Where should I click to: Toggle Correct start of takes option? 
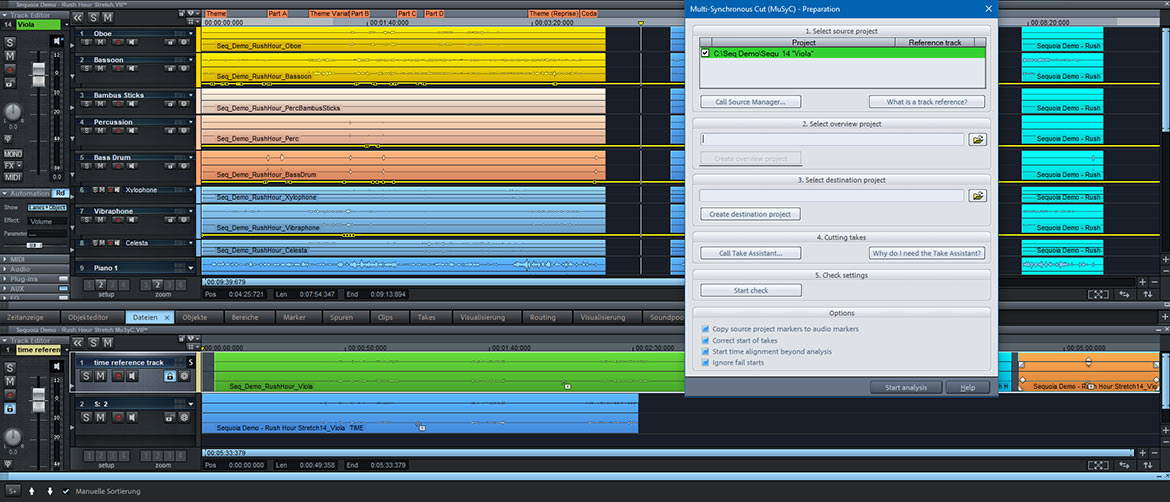coord(705,340)
